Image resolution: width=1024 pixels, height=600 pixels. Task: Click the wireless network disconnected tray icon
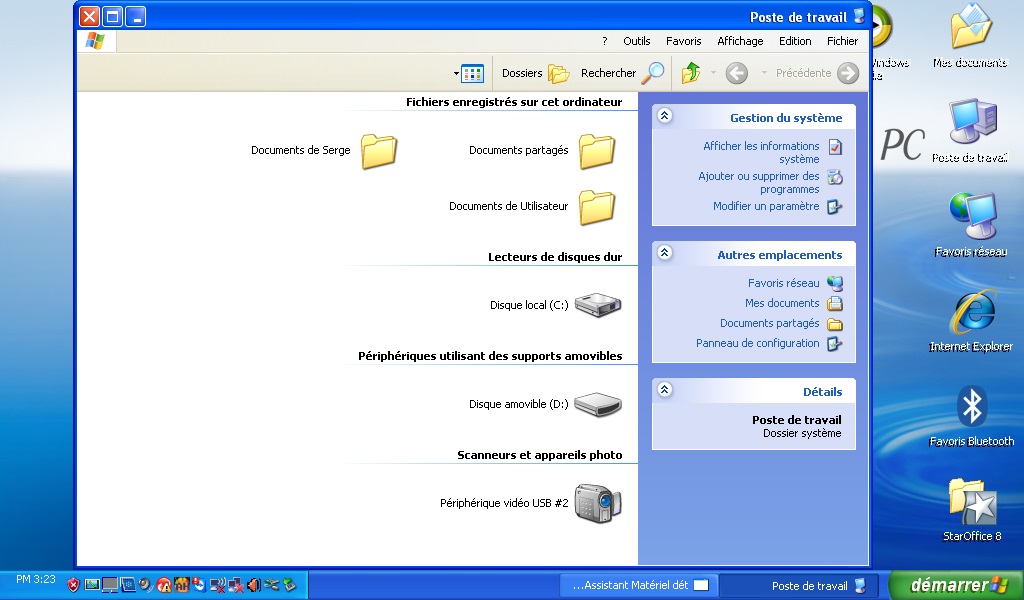click(x=218, y=585)
